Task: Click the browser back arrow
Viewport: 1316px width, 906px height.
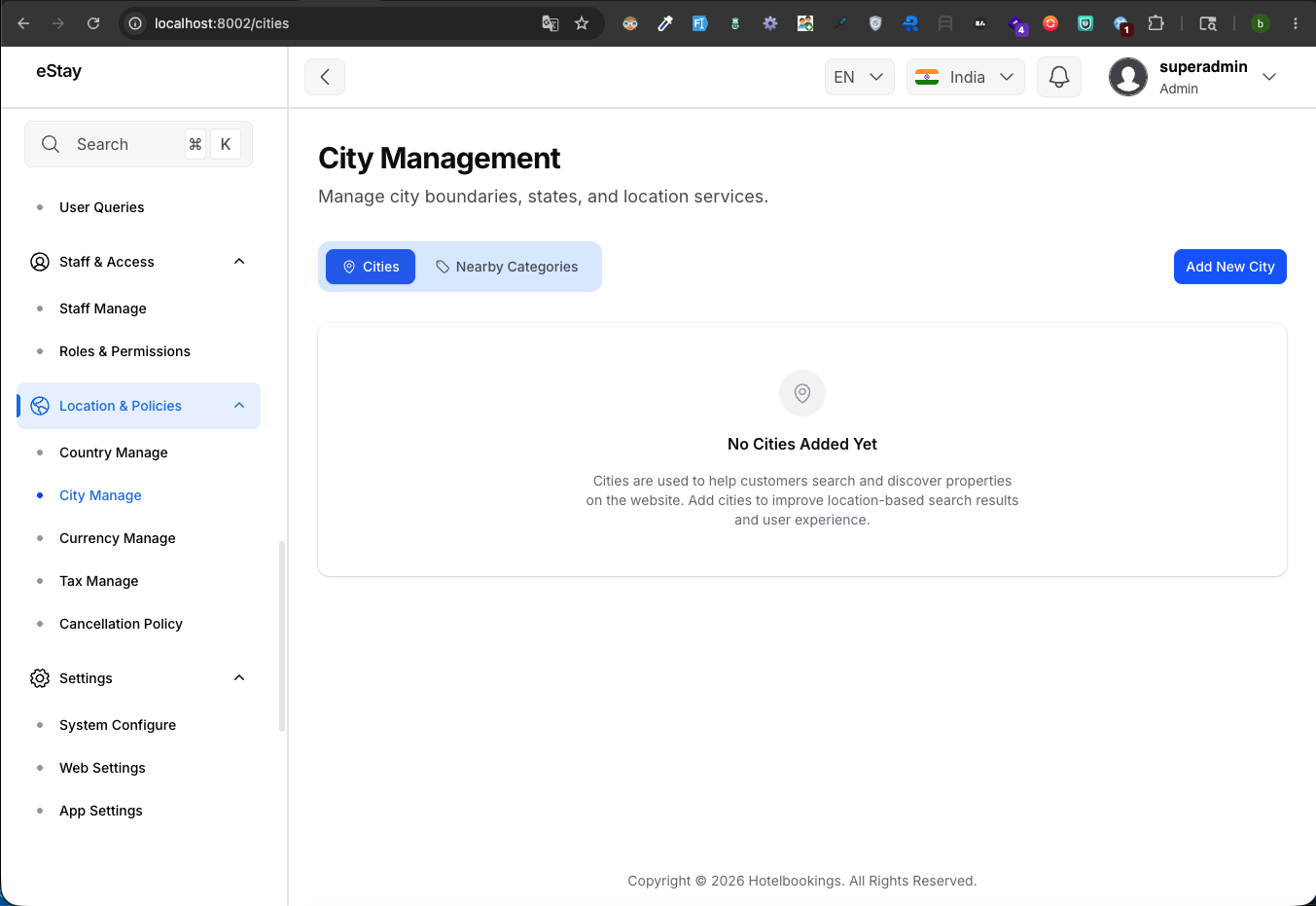Action: 23,23
